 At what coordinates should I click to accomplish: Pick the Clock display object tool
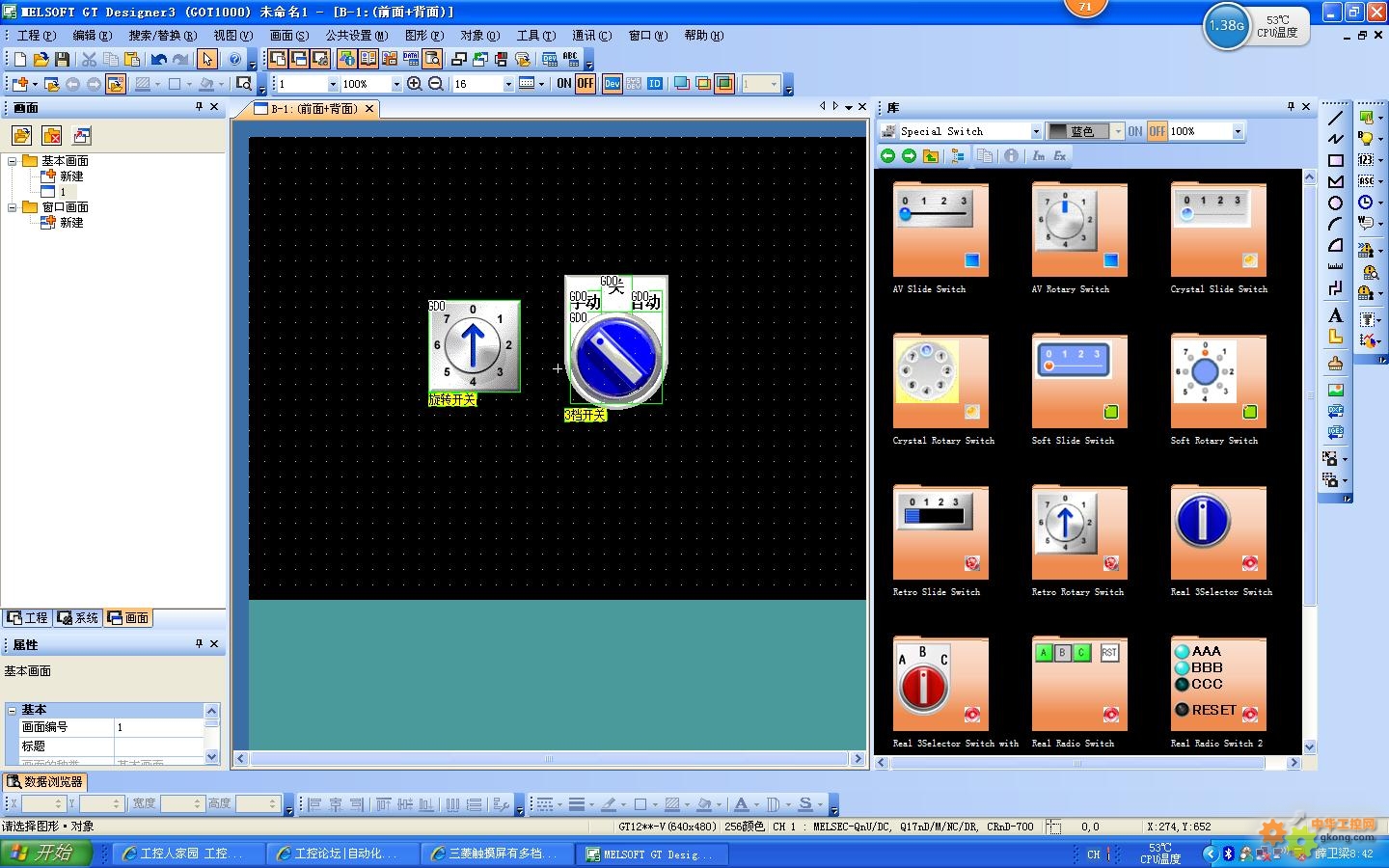click(x=1366, y=203)
